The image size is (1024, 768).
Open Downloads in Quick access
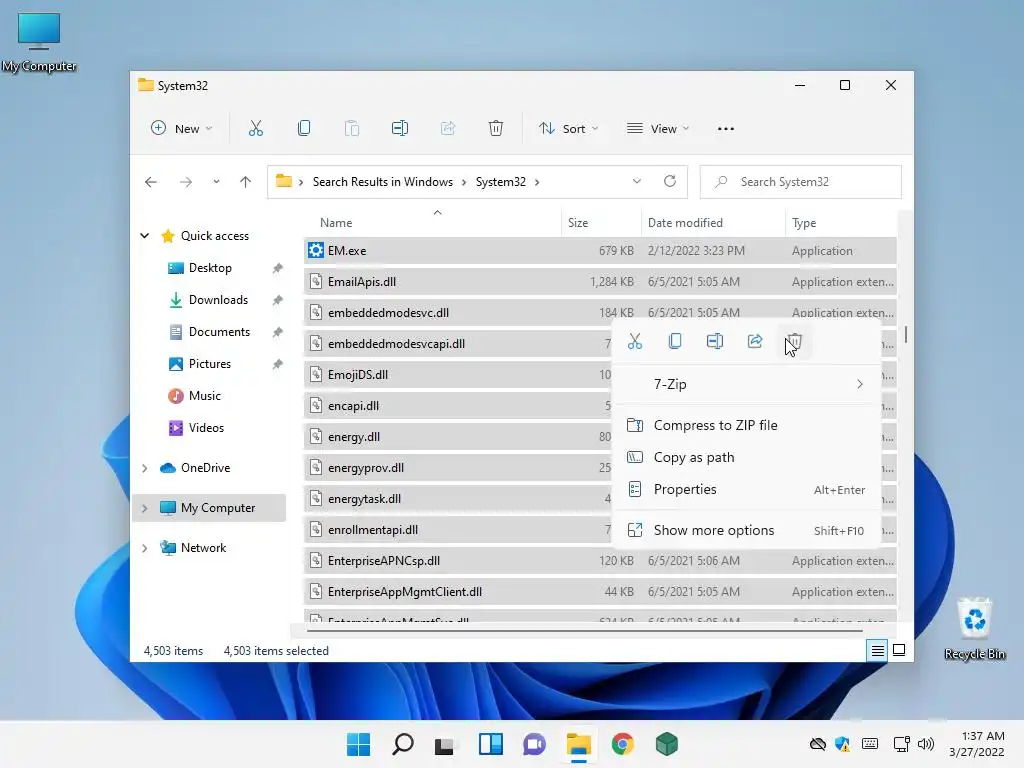pyautogui.click(x=218, y=300)
